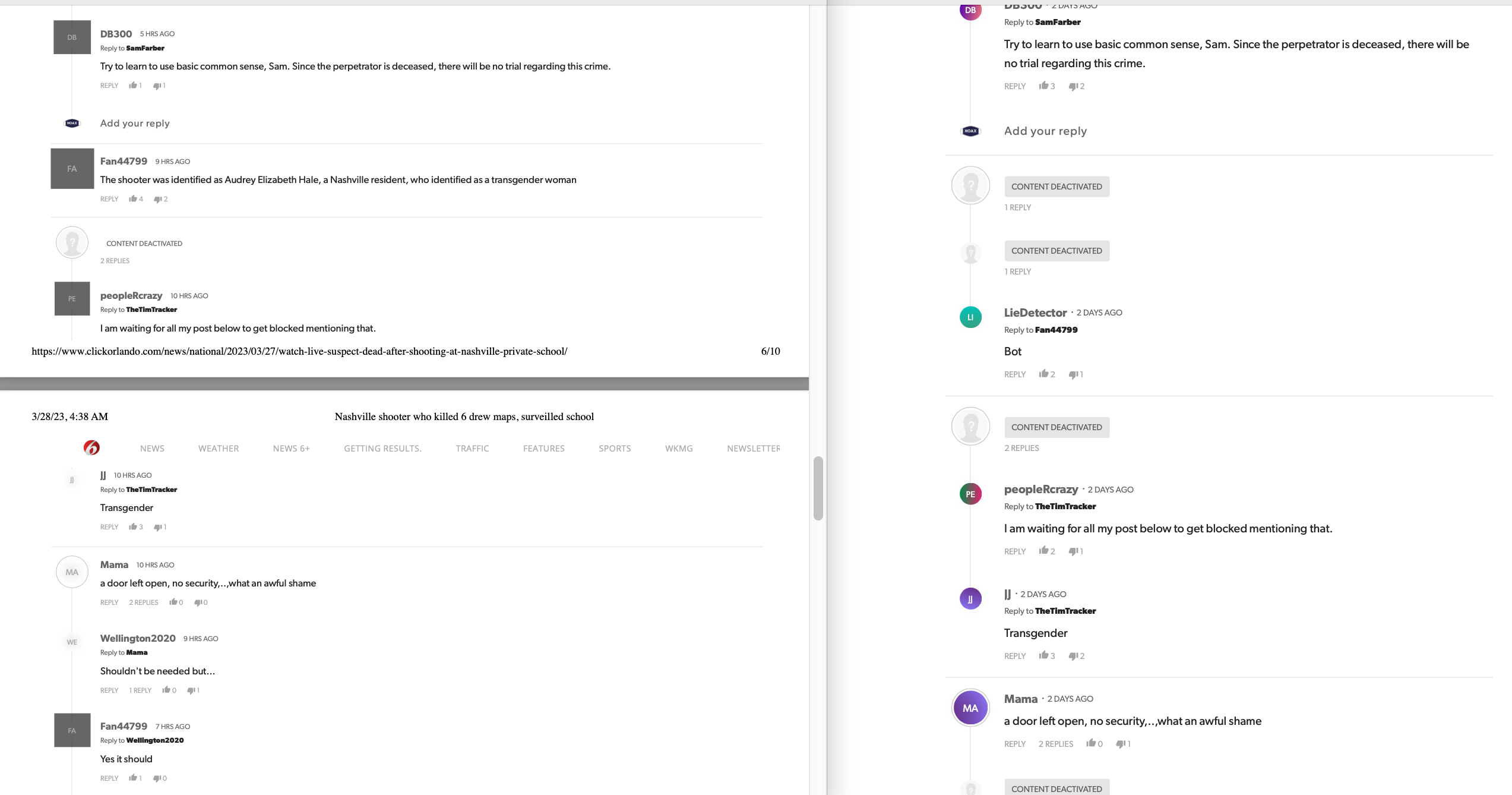The width and height of the screenshot is (1512, 795).
Task: Open the TheTimTracker link in JJ's right-panel reply
Action: [1065, 611]
